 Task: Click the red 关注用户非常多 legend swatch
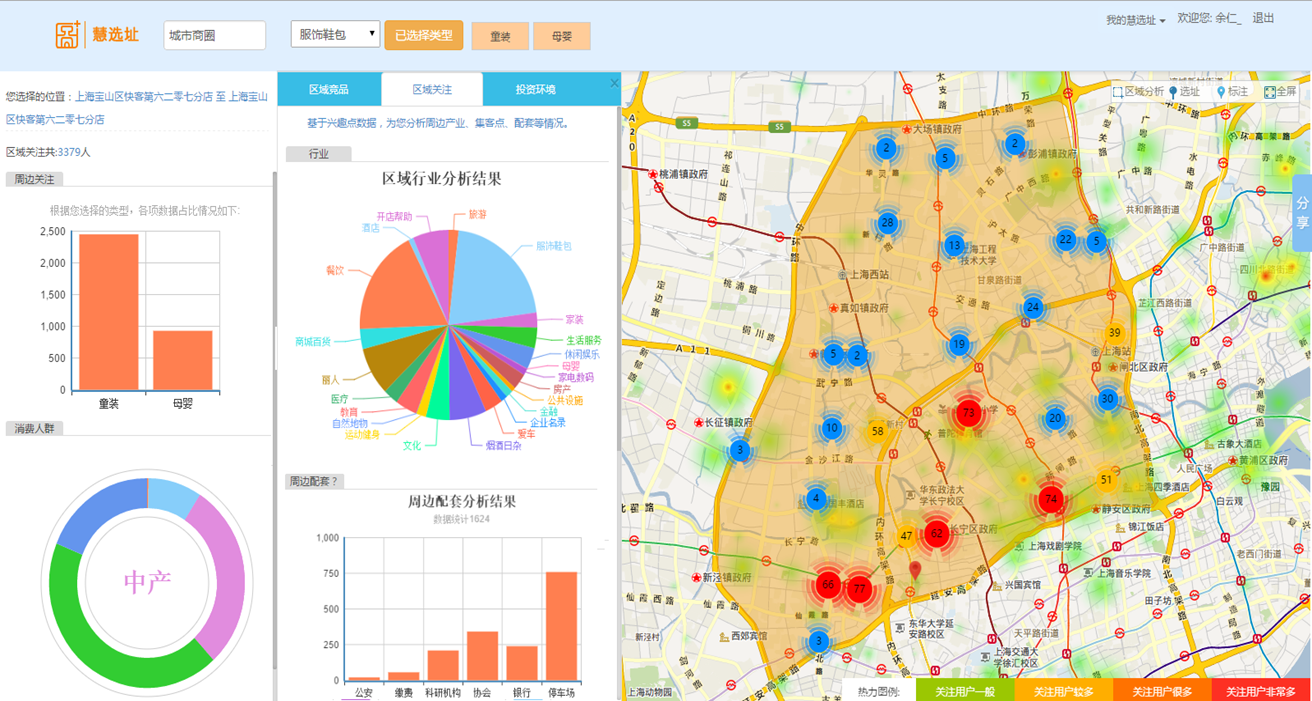coord(1261,691)
